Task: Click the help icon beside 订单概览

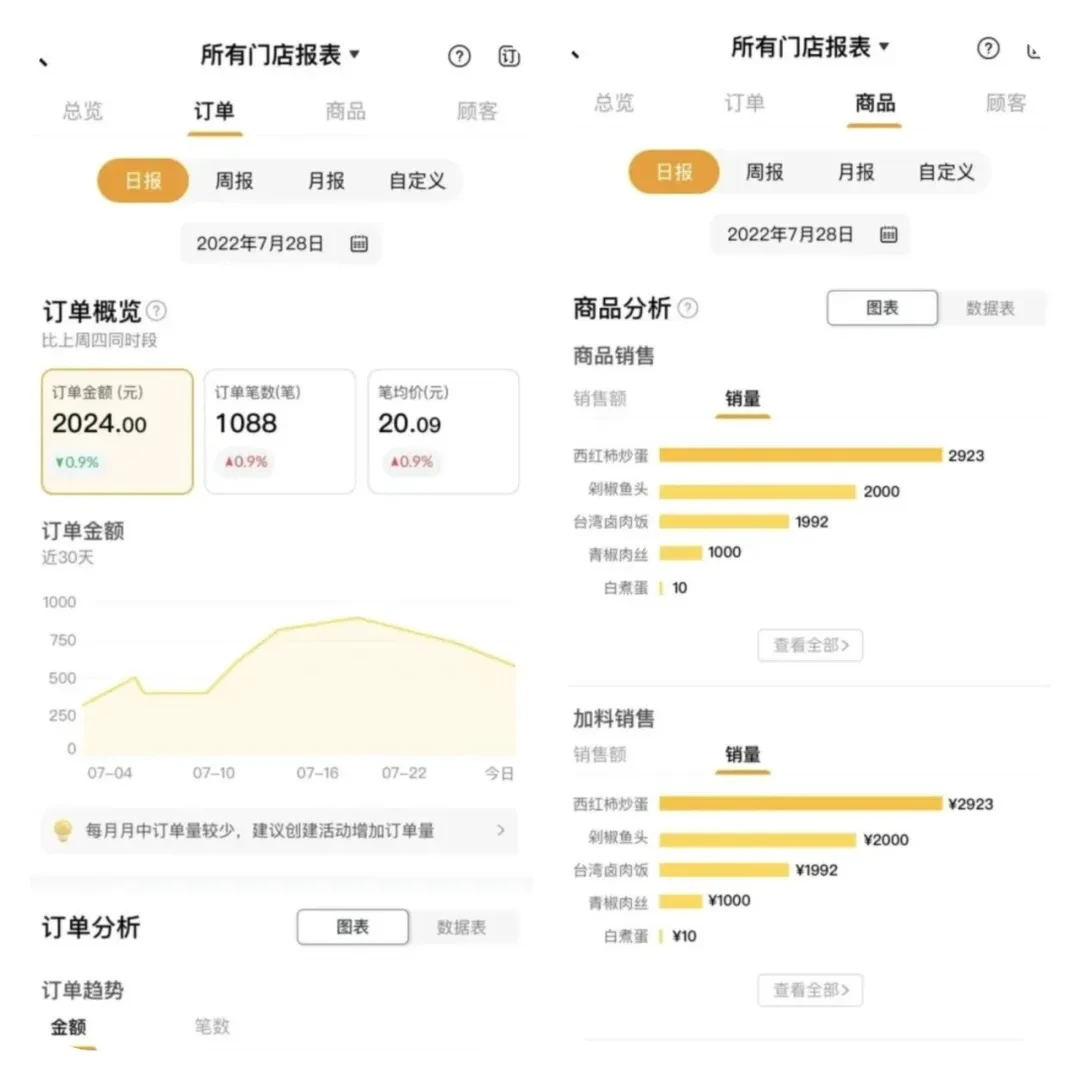Action: pos(157,311)
